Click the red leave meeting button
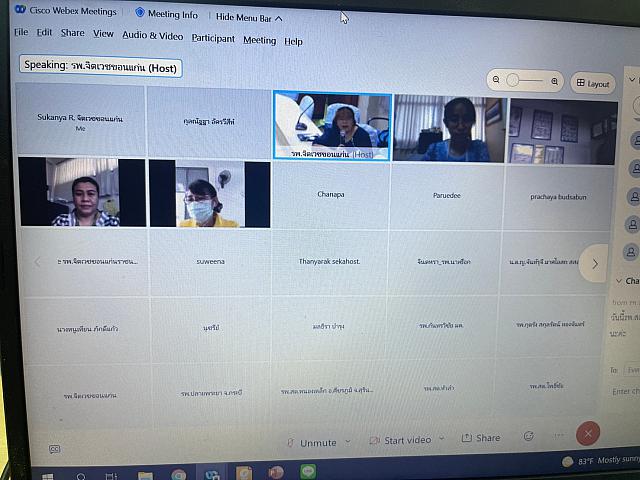Screen dimensions: 640x480 point(589,432)
